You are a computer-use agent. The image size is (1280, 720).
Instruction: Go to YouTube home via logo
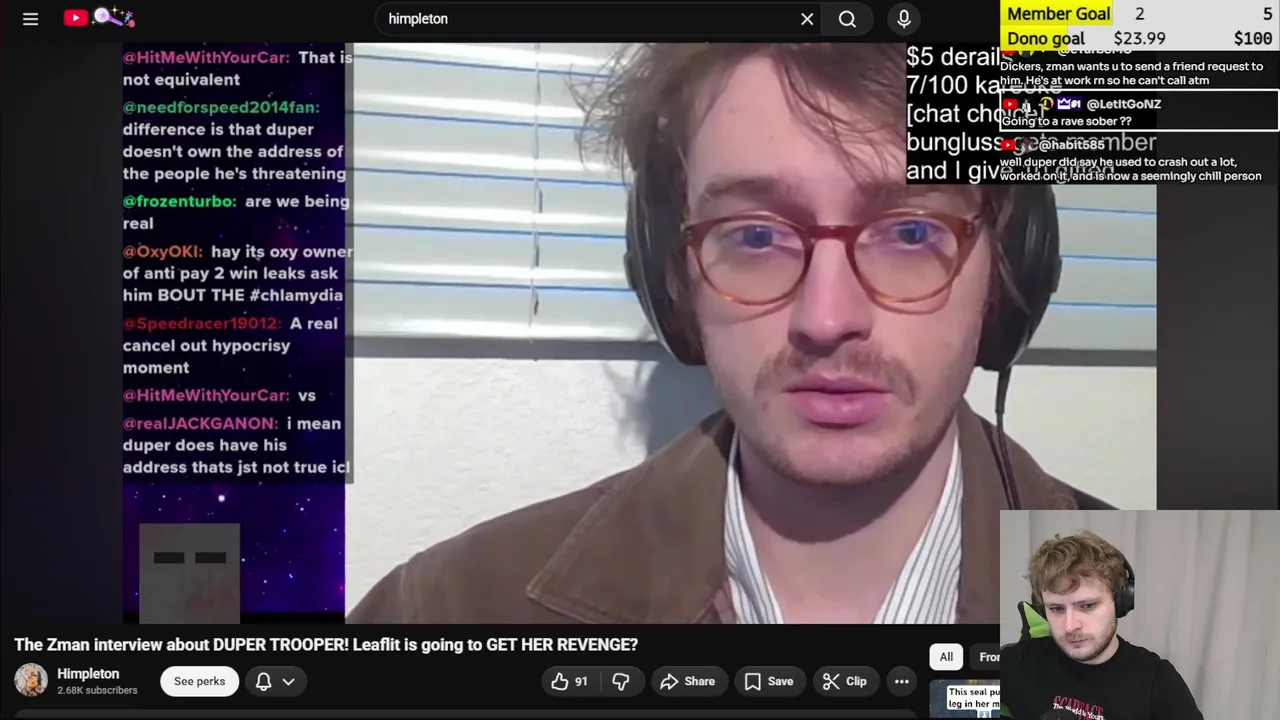click(98, 18)
